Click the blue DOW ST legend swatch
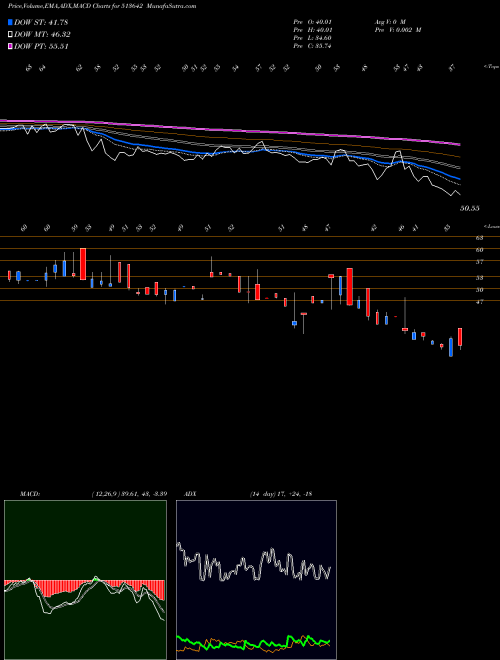 10,22
